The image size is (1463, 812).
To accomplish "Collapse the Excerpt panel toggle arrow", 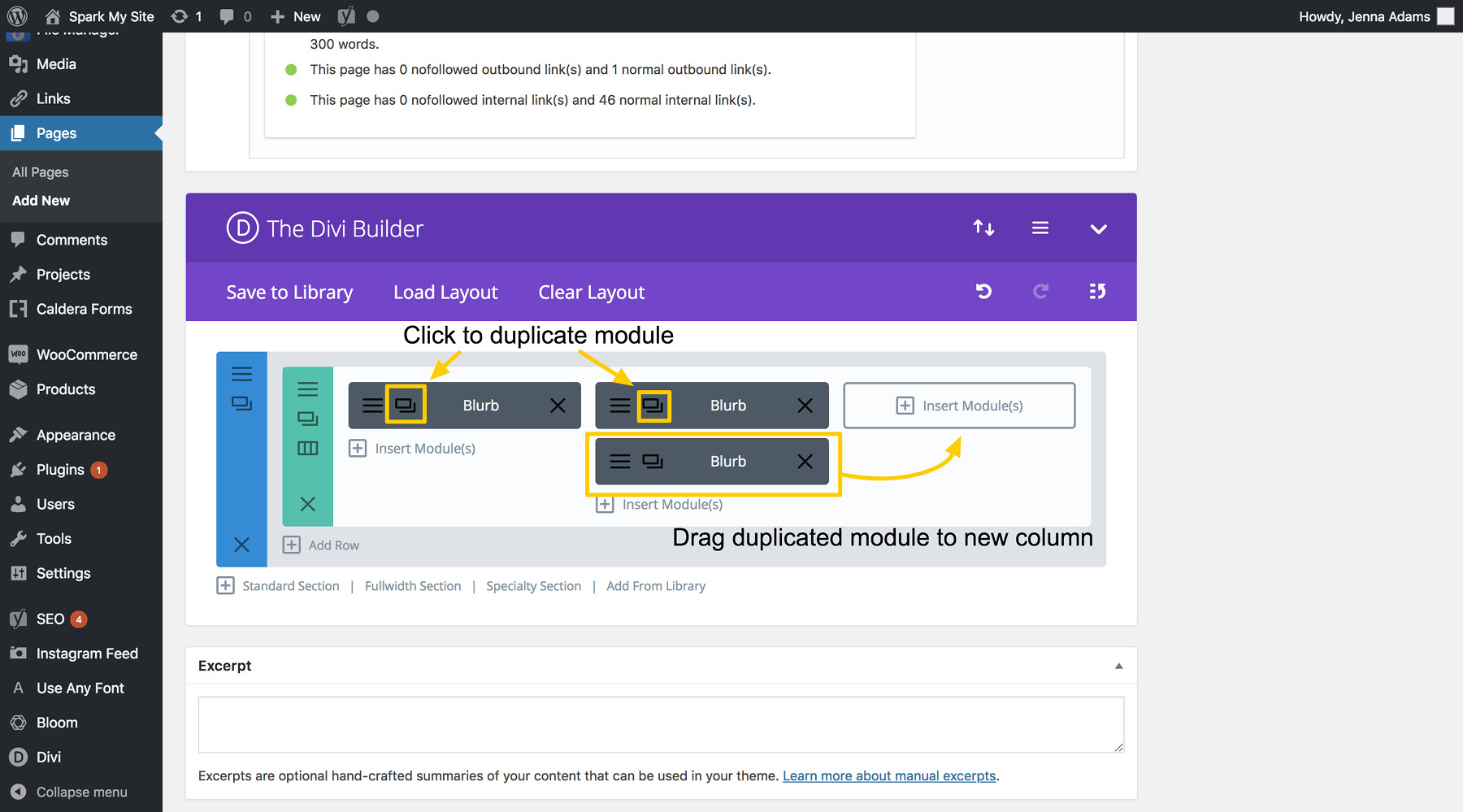I will coord(1118,666).
